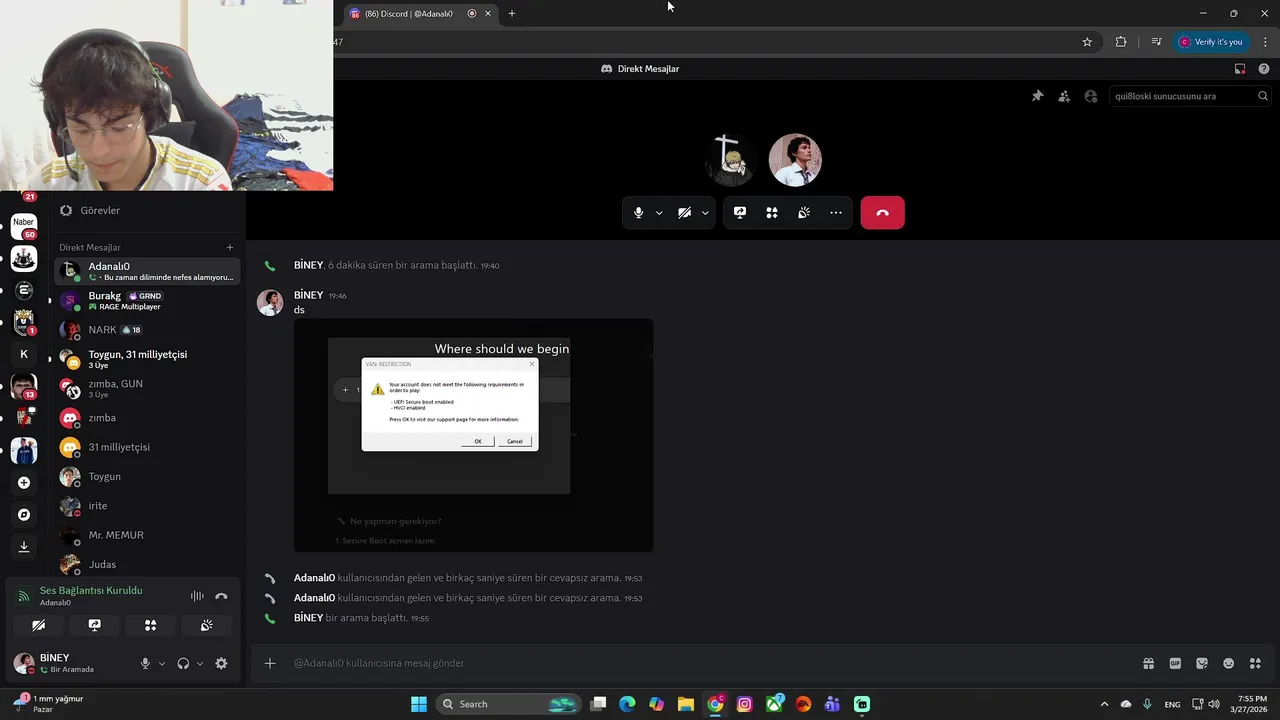Deafen headphones in user panel
This screenshot has height=720, width=1280.
(183, 664)
